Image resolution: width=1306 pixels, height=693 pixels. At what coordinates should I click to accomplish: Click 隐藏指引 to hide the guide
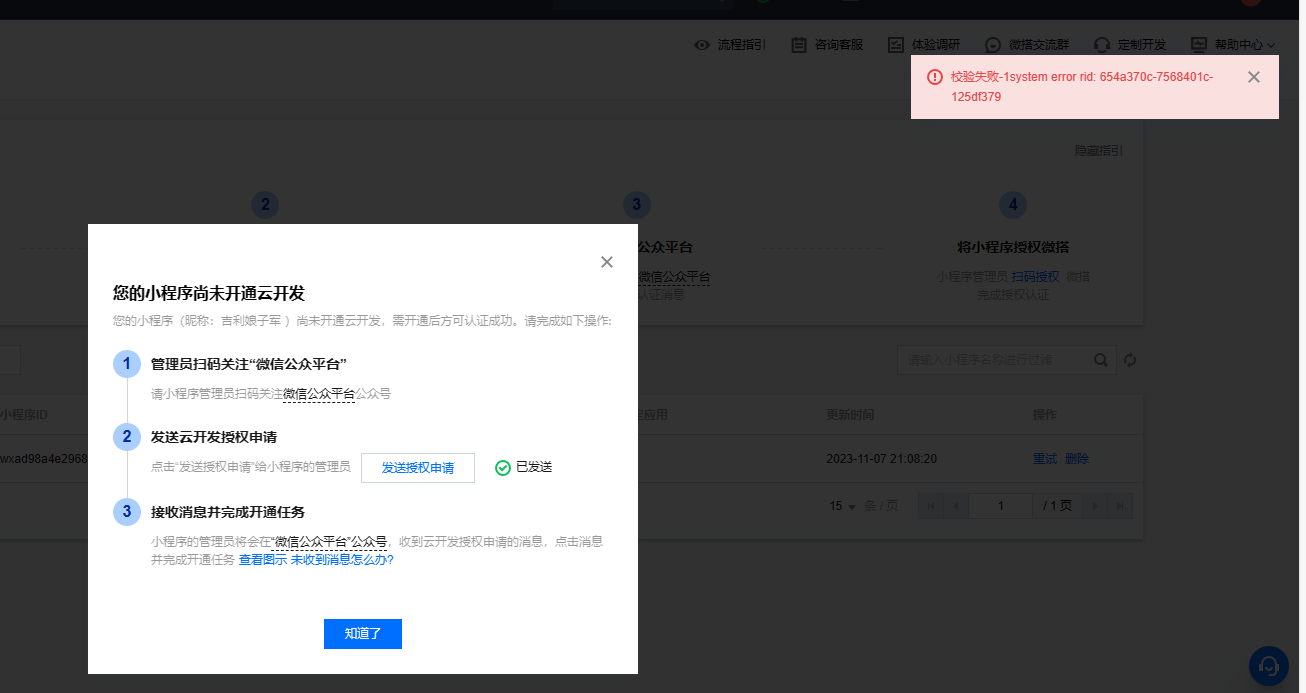click(x=1098, y=150)
